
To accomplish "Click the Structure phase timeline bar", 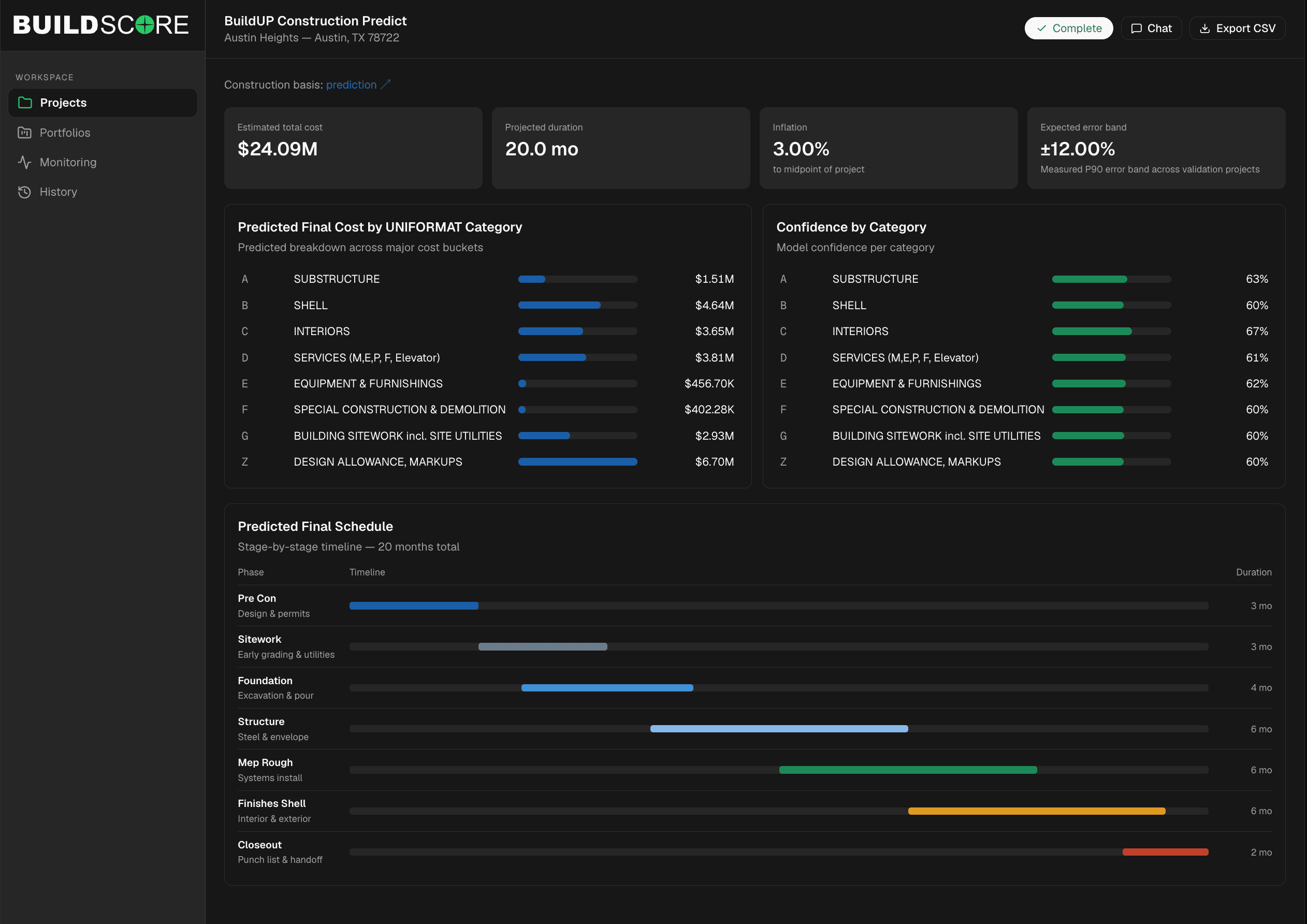I will [x=779, y=729].
